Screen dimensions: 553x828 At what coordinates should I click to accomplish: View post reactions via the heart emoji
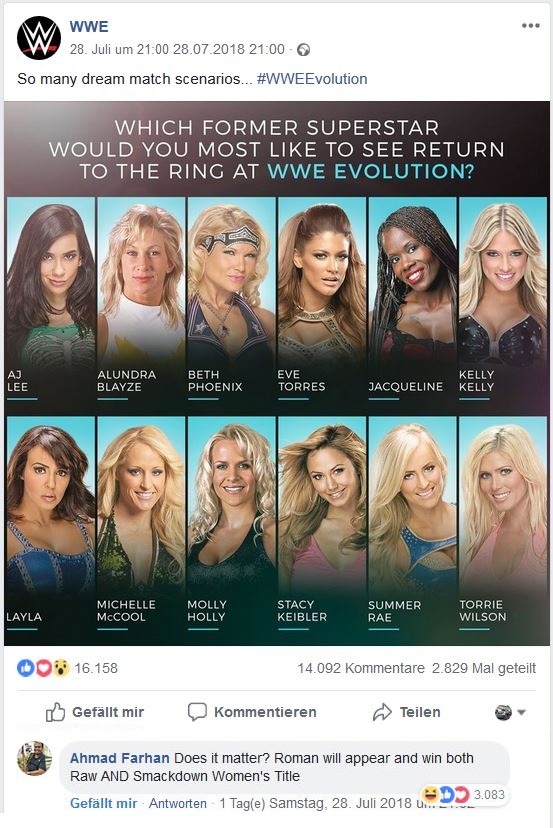click(43, 668)
